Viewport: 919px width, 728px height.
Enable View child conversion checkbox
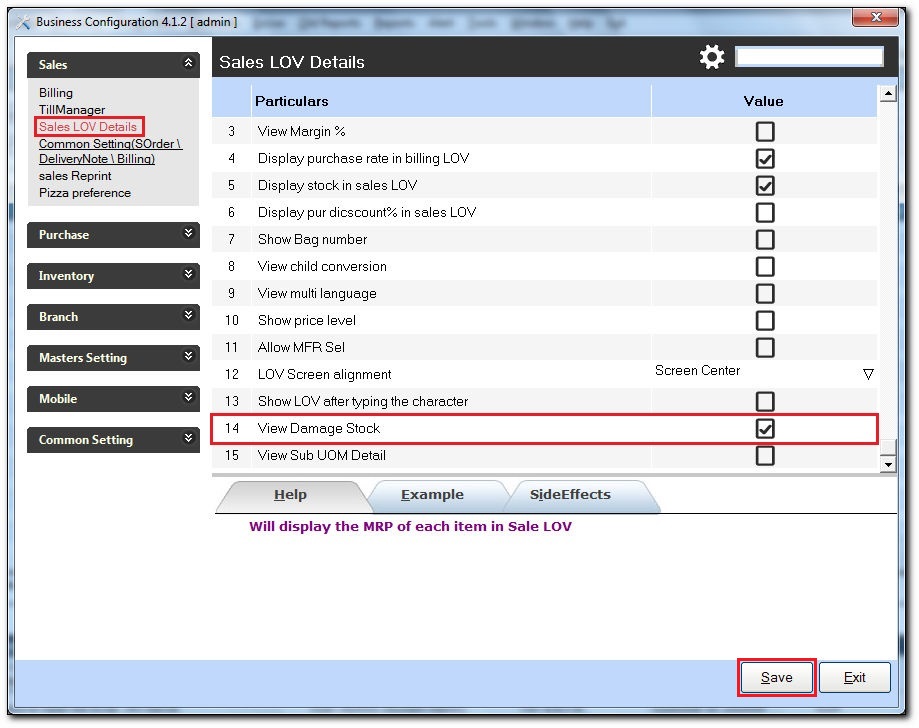pos(765,266)
